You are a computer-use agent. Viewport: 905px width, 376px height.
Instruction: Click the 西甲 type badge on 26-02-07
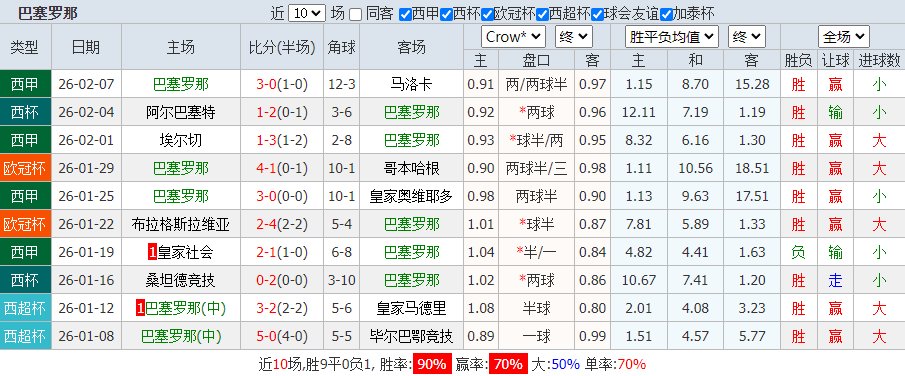[x=25, y=84]
